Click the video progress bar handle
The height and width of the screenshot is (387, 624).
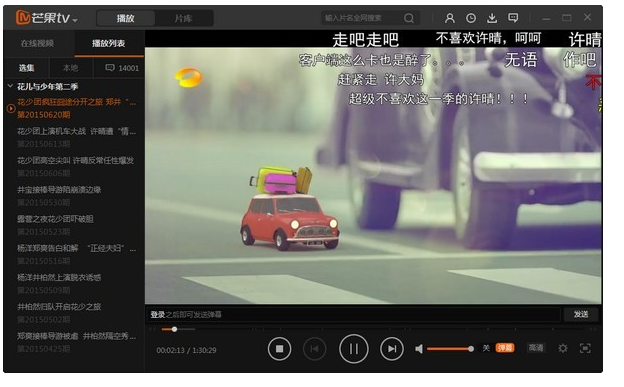tap(174, 329)
